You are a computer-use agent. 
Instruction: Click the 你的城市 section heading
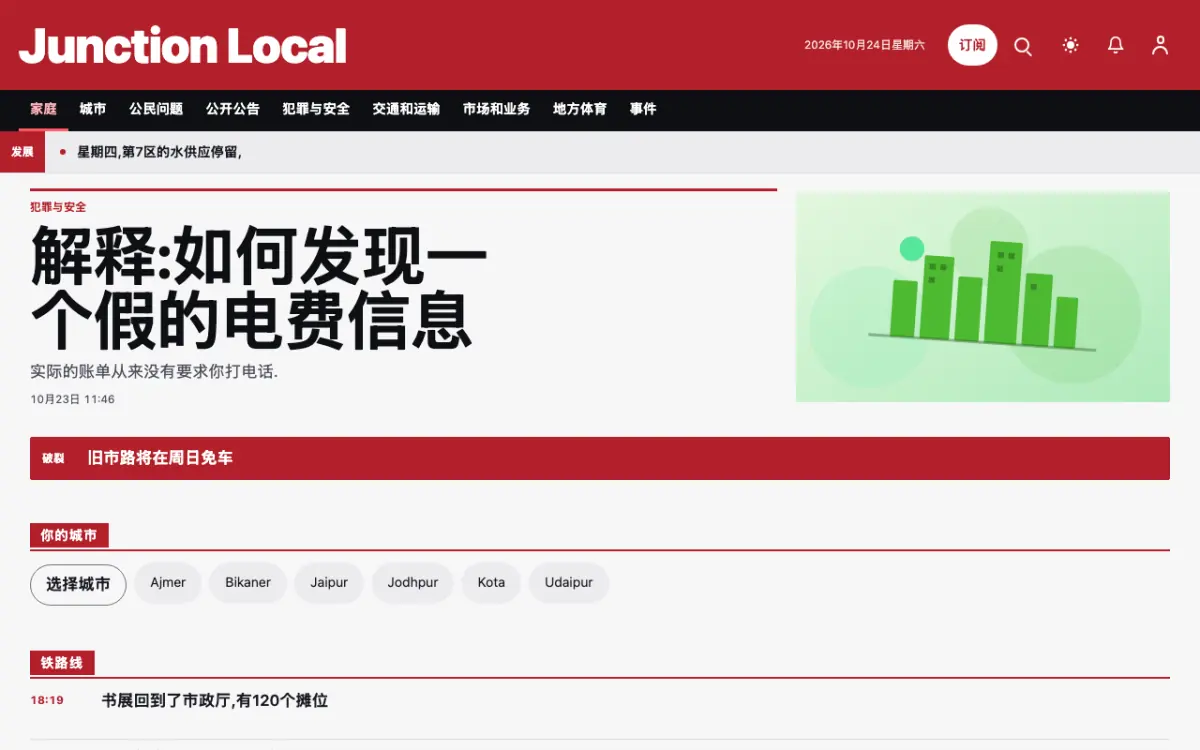point(69,536)
